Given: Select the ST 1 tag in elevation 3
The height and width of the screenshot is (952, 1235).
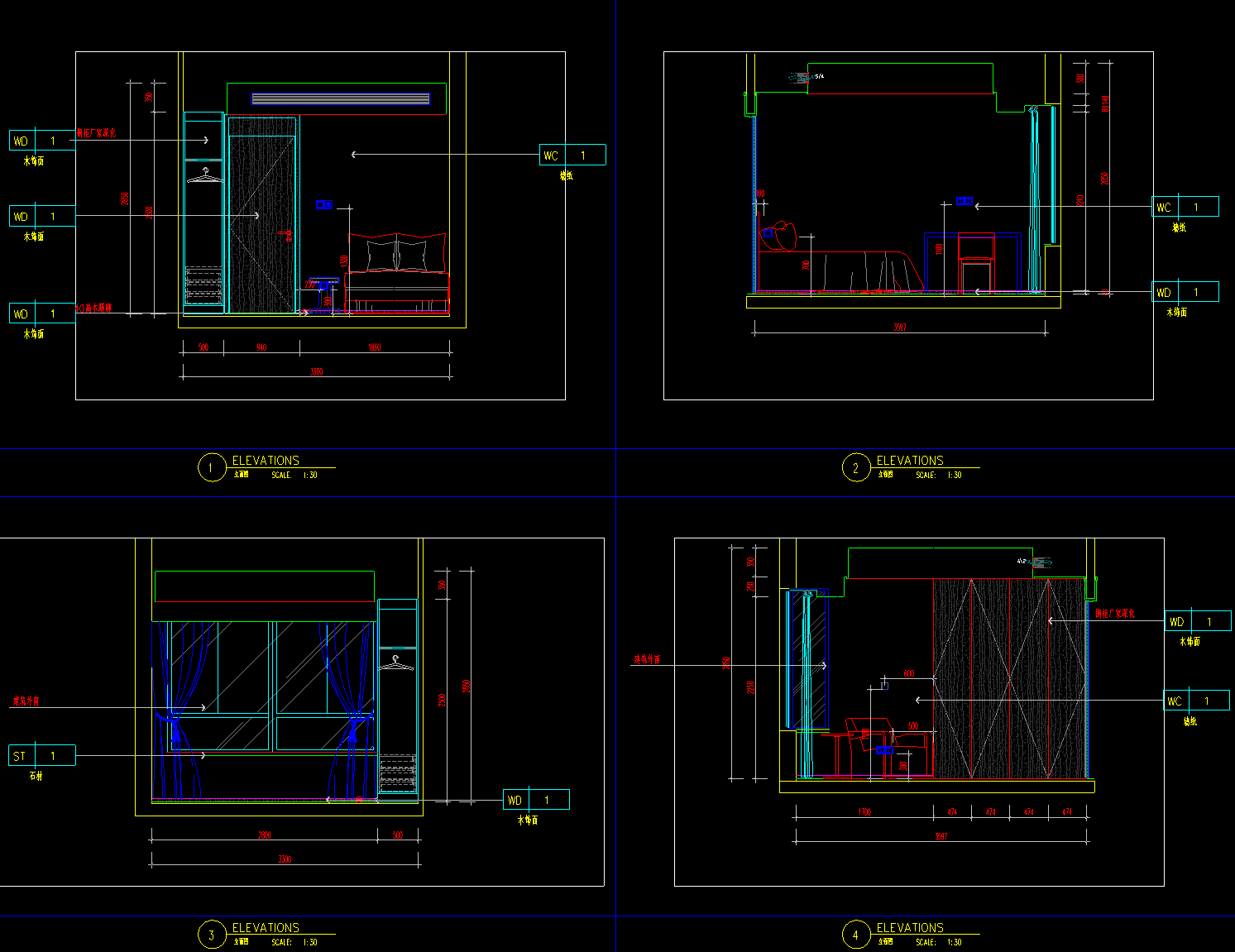Looking at the screenshot, I should (42, 755).
